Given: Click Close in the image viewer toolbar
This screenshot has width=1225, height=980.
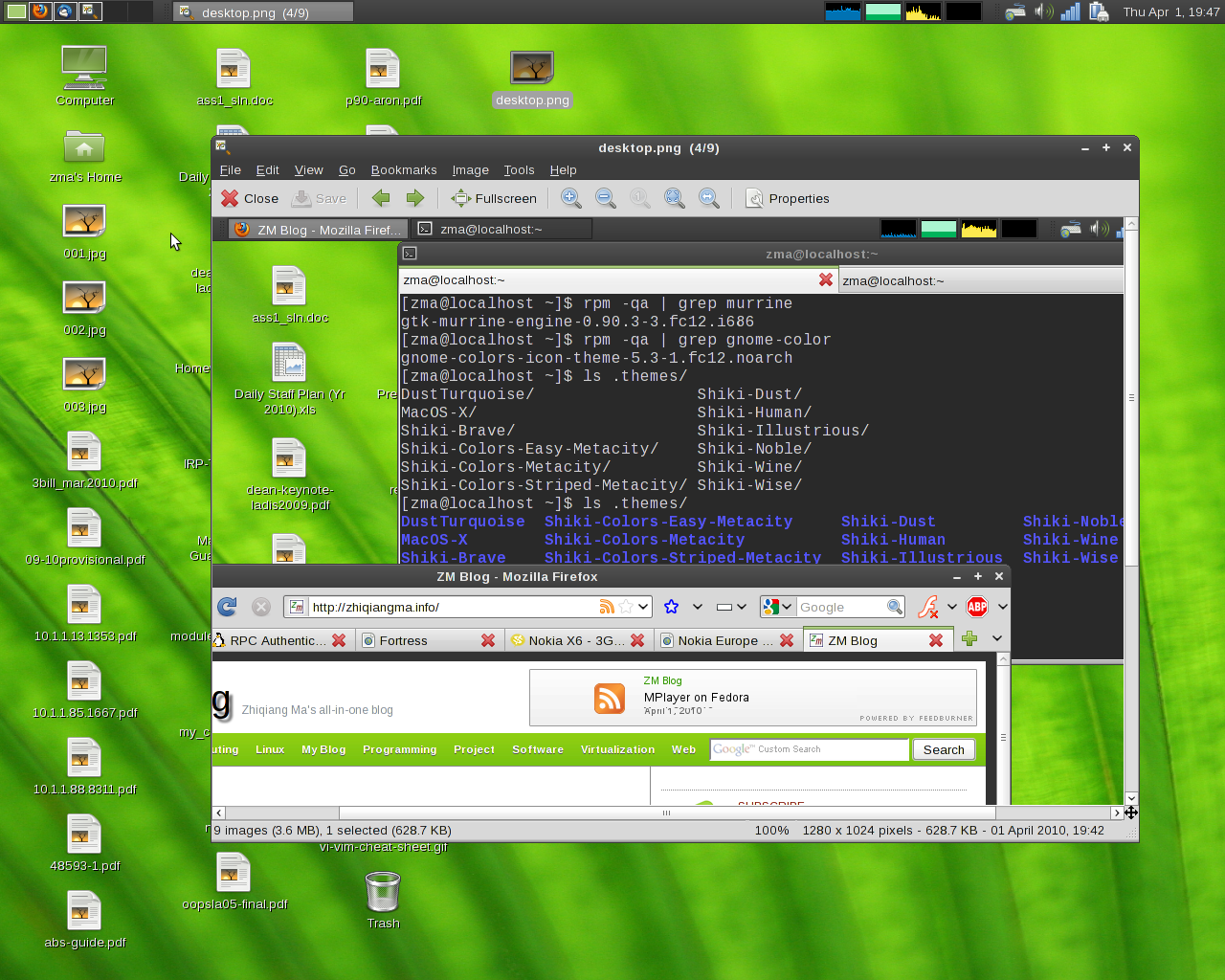Looking at the screenshot, I should 250,198.
